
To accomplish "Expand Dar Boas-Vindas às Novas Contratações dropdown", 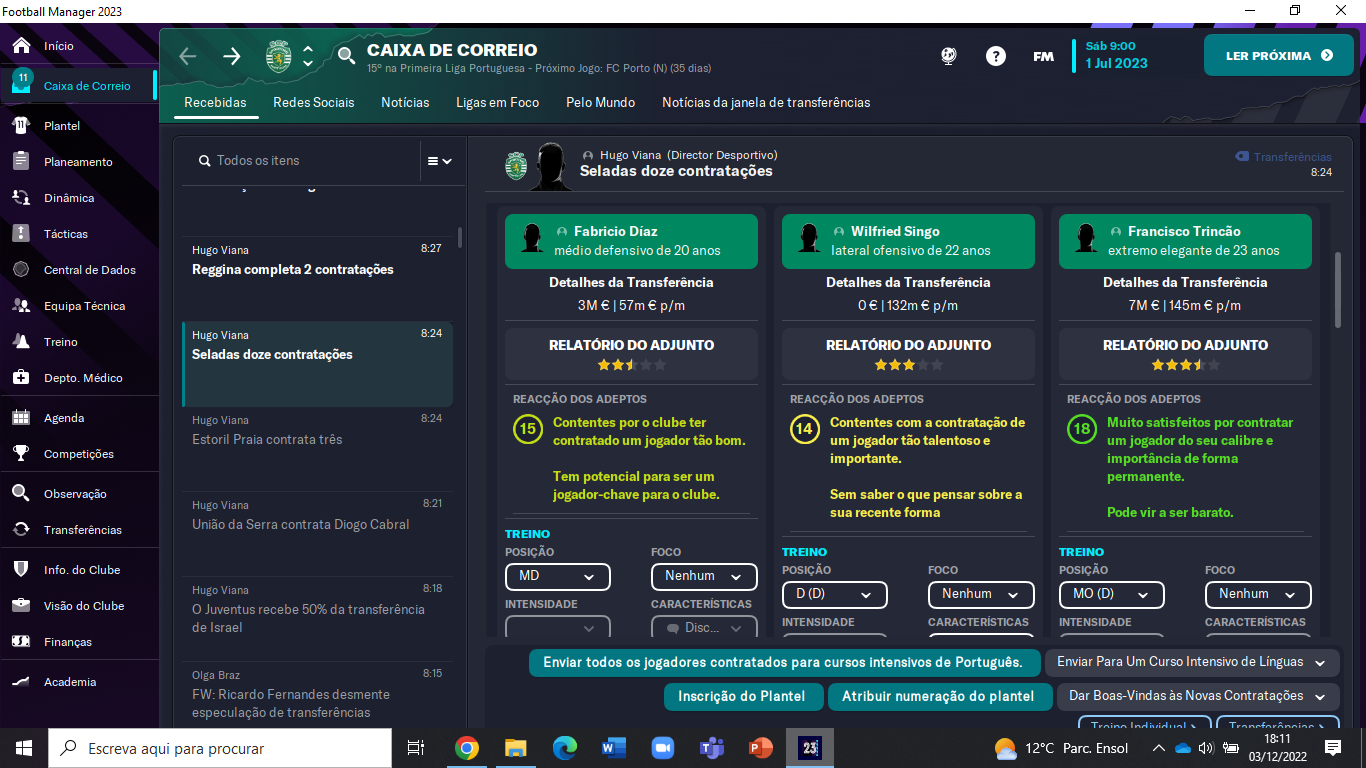I will click(x=1198, y=696).
